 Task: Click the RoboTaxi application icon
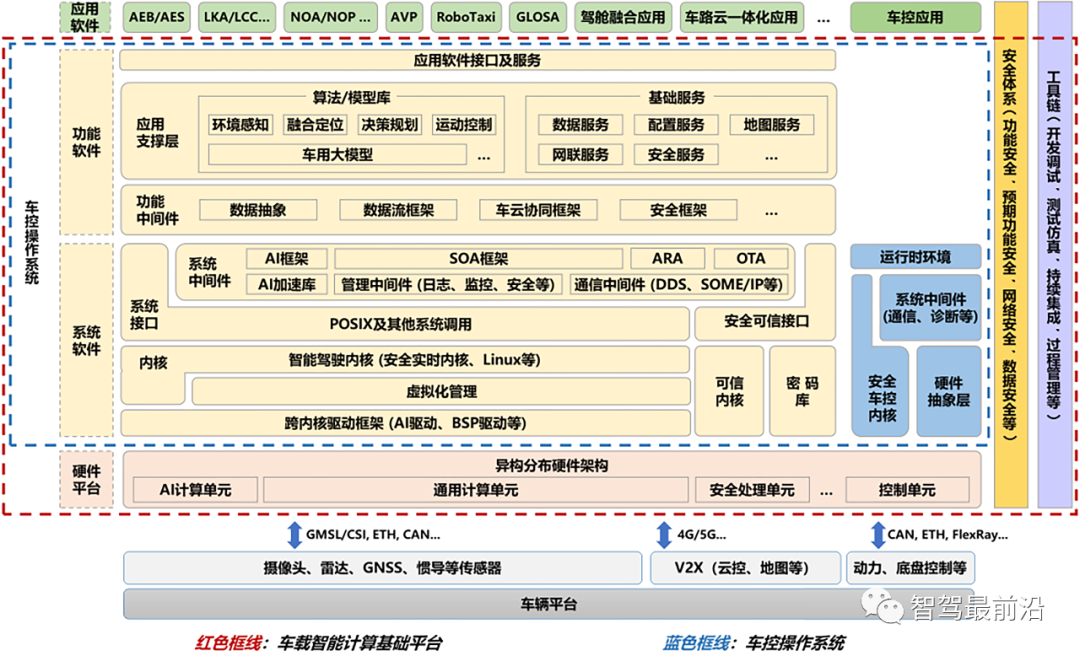pos(466,16)
